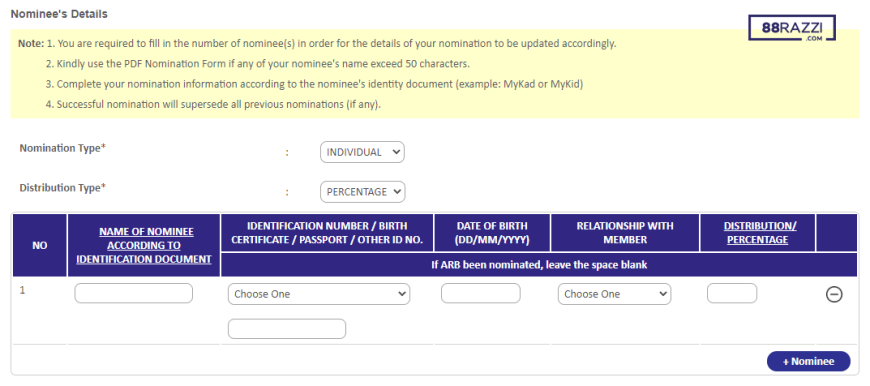Click the nominee name input field

coord(134,293)
